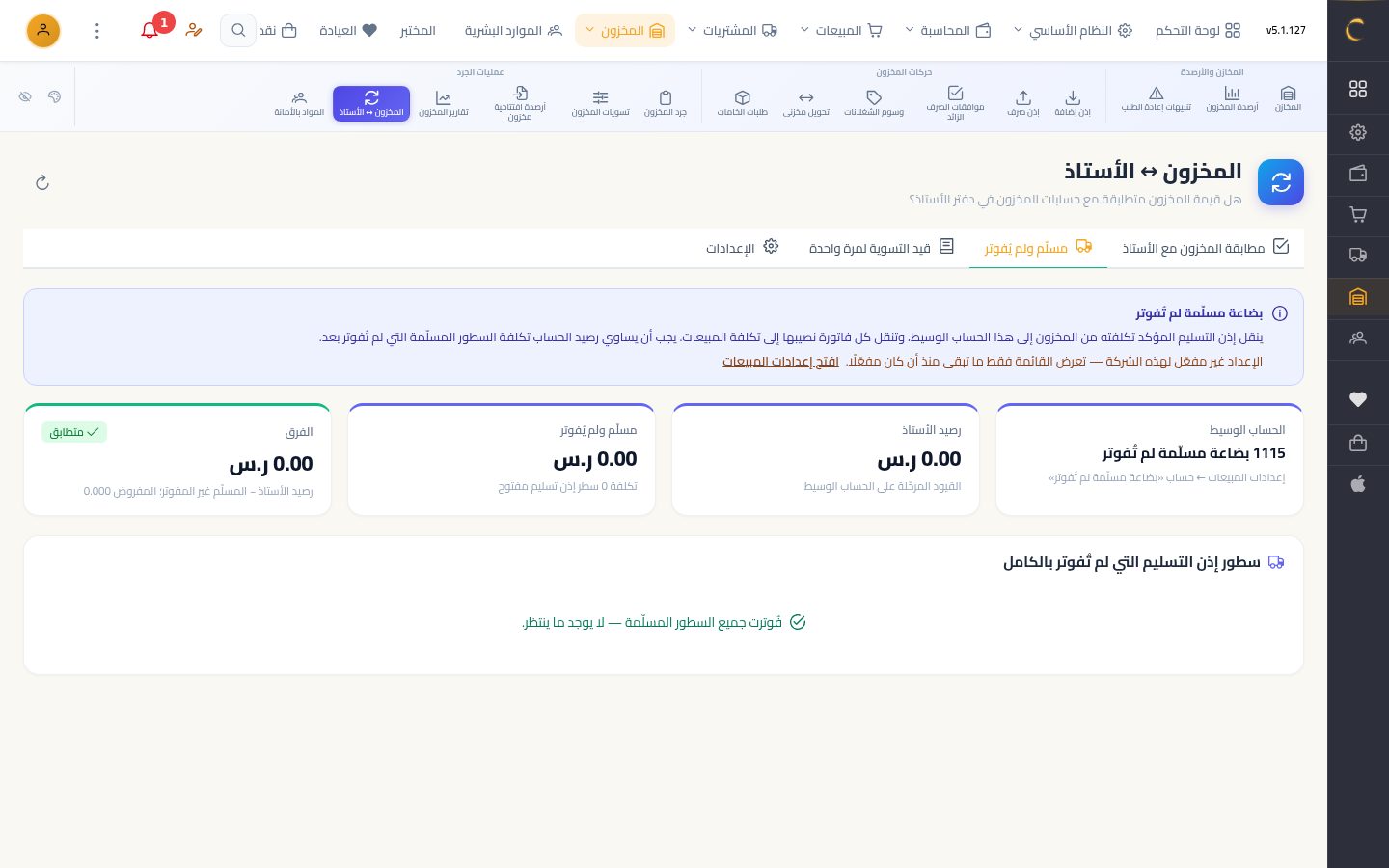Switch to مطابقة المخزون مع الأستاذ tab
Screen dimensions: 1389x868
[x=1206, y=248]
